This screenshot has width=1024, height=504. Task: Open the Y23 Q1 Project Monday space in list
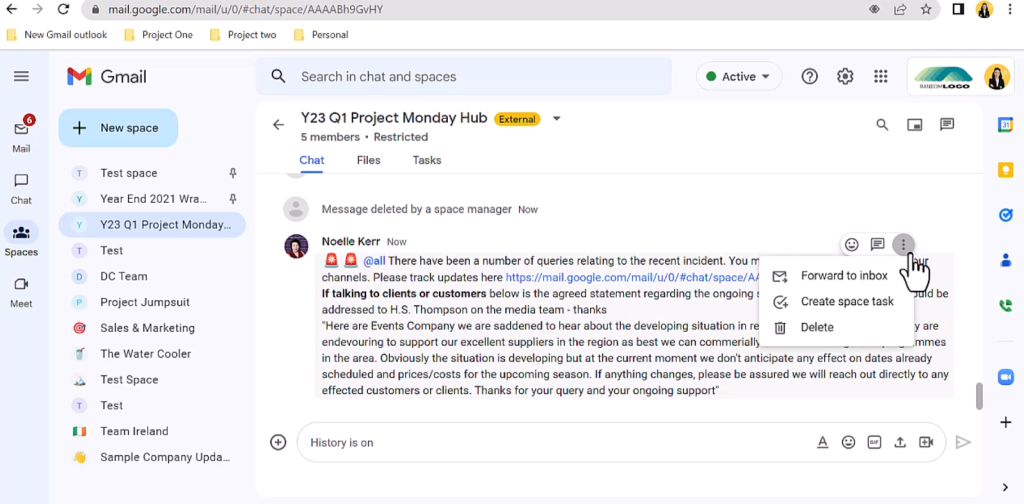152,225
